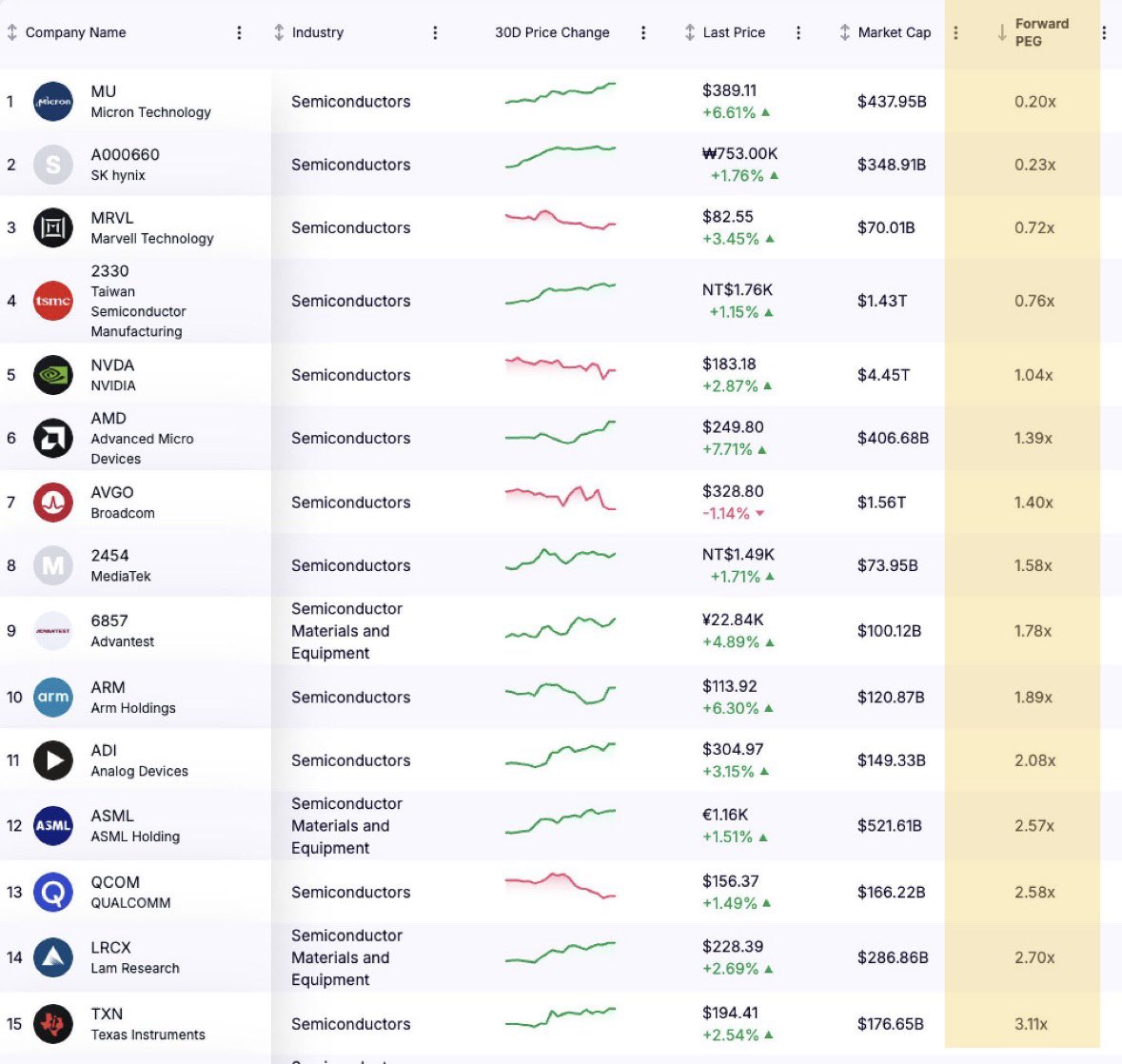Open Industry column options menu
This screenshot has width=1122, height=1064.
435,33
